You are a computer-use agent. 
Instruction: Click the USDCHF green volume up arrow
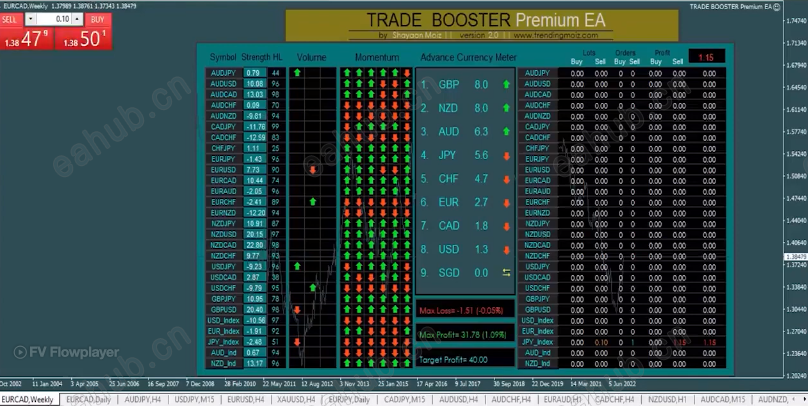click(x=313, y=287)
